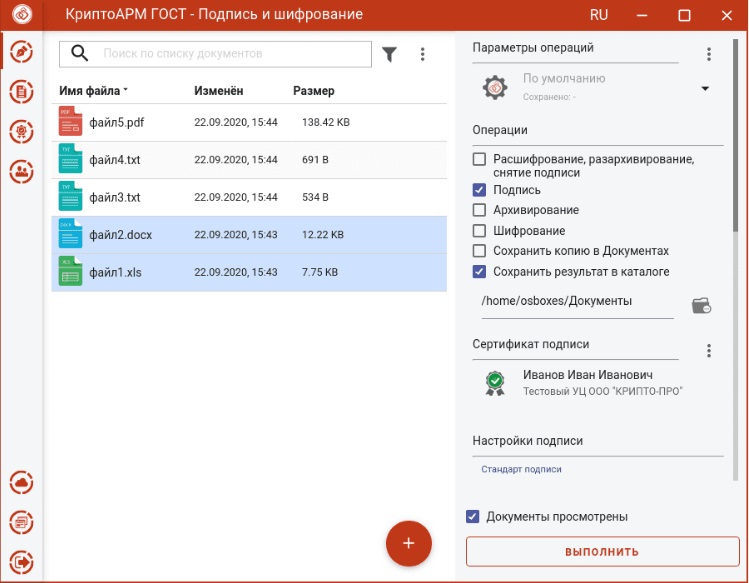Click the Сохранено: - label
The image size is (749, 583).
click(x=549, y=97)
